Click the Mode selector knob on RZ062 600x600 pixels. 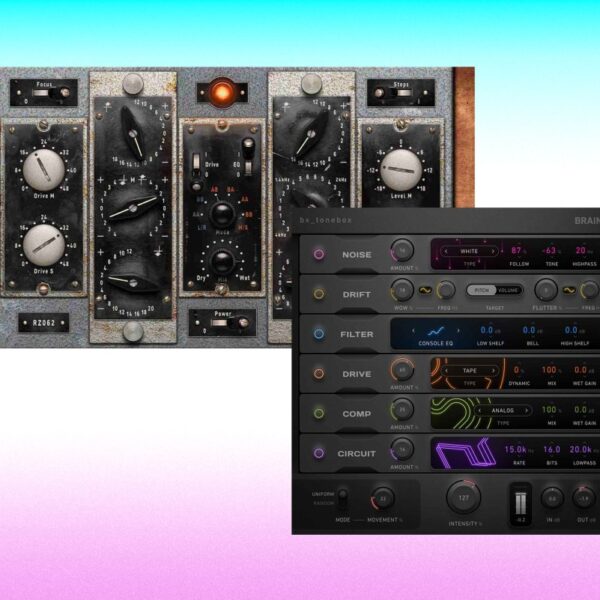point(222,214)
